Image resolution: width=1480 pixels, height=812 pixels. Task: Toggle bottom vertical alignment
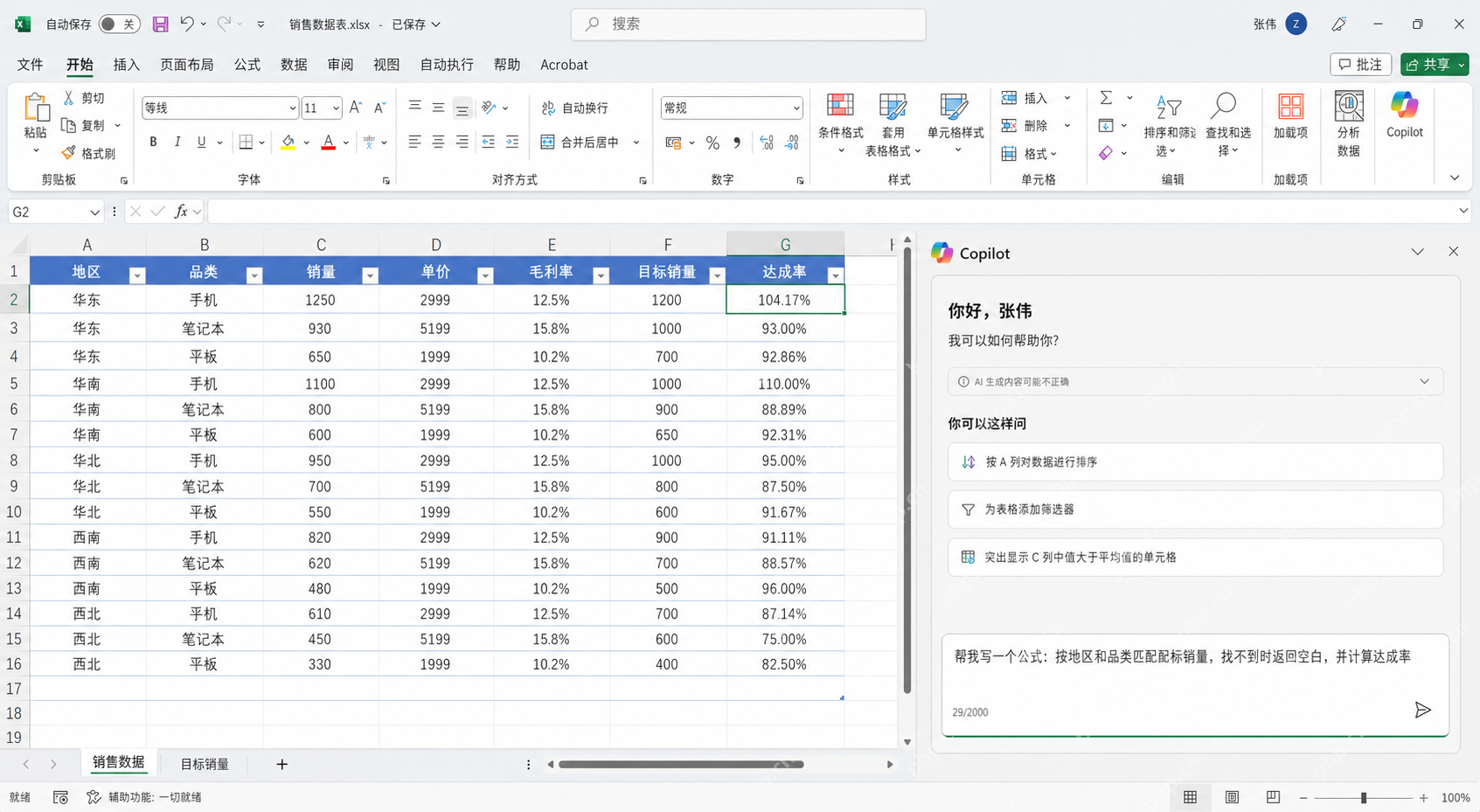(462, 108)
